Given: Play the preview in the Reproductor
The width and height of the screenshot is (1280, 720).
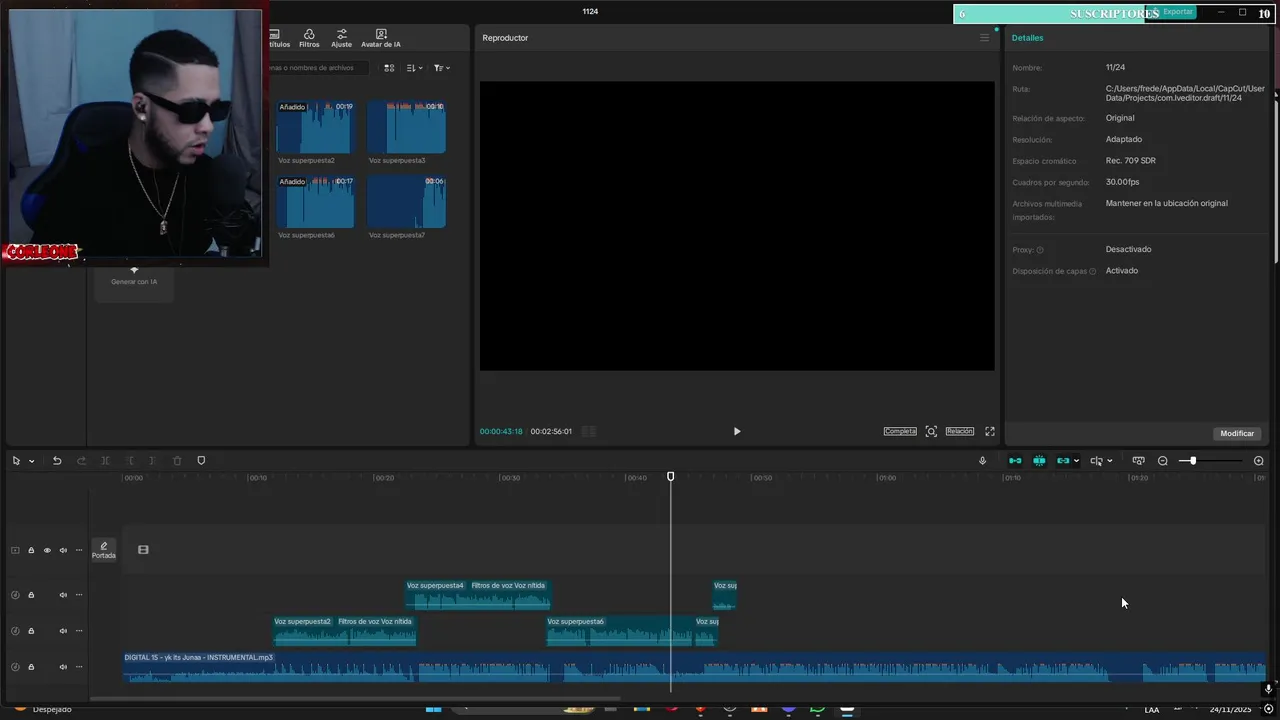Looking at the screenshot, I should [737, 431].
